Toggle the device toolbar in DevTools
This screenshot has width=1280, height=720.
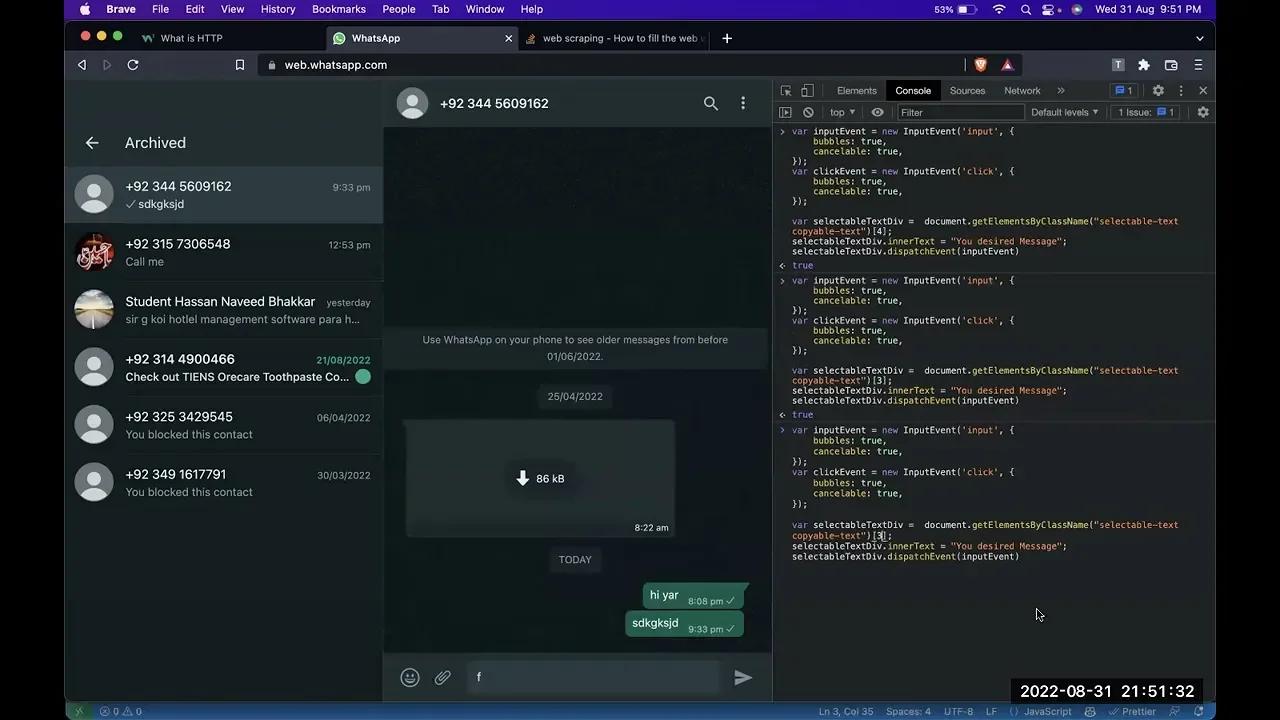tap(806, 90)
